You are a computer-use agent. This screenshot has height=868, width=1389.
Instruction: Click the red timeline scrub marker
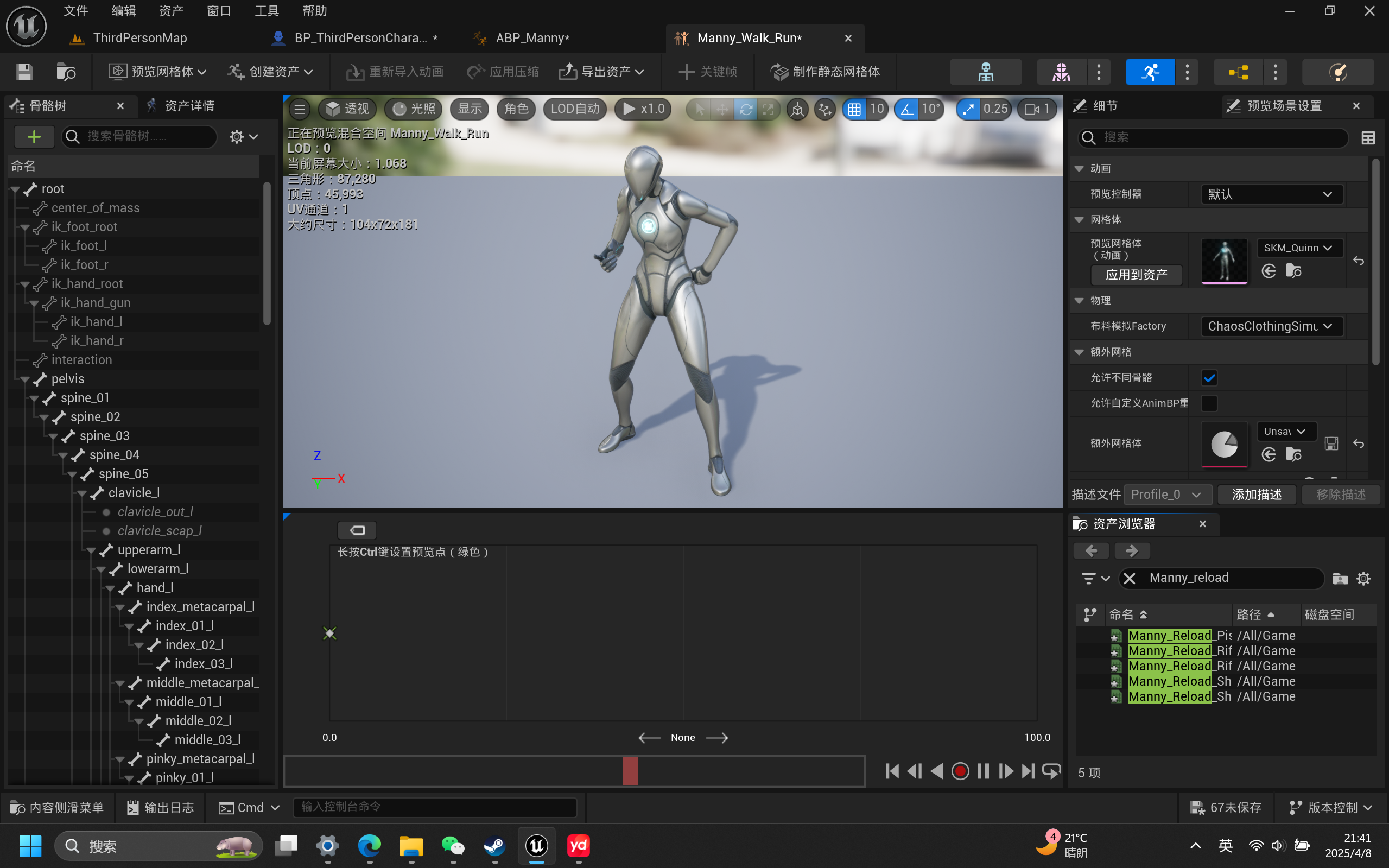(630, 771)
